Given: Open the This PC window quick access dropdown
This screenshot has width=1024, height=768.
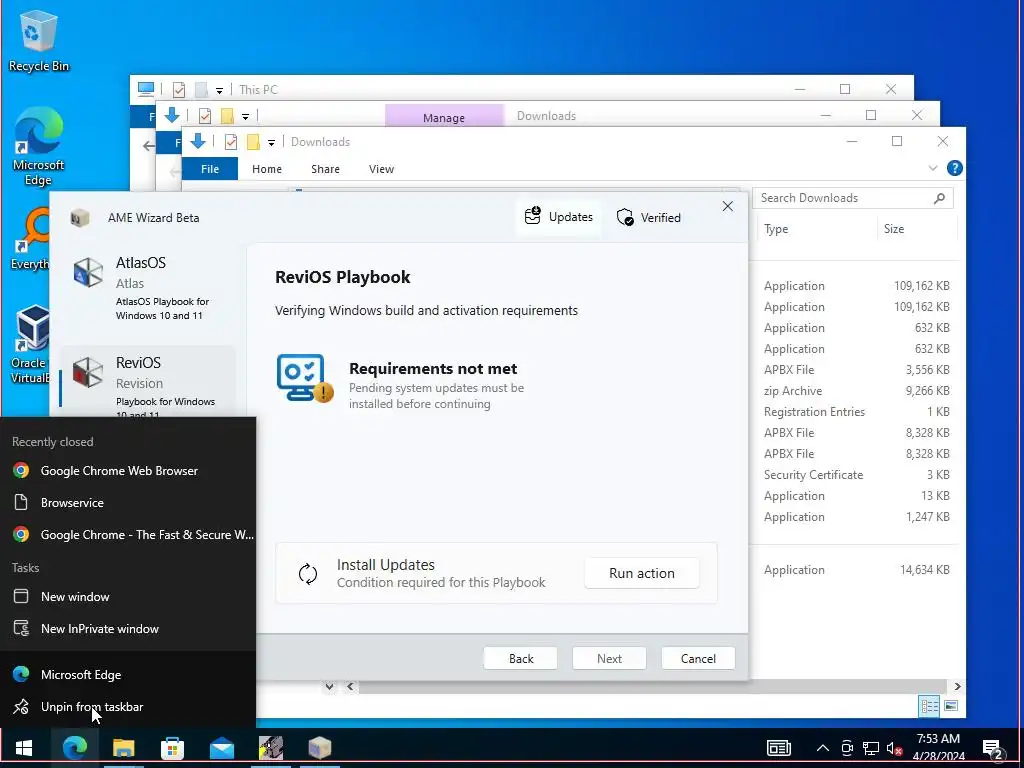Looking at the screenshot, I should [219, 90].
